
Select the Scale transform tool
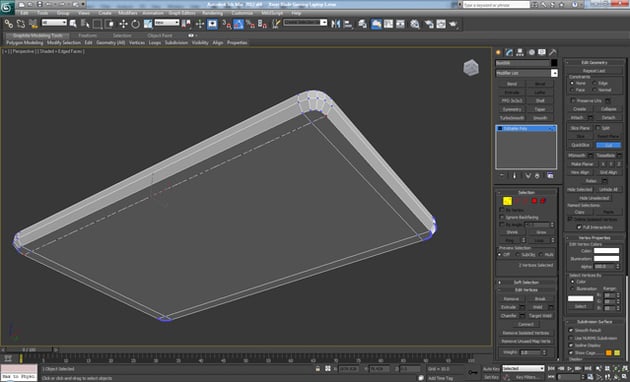click(x=148, y=24)
